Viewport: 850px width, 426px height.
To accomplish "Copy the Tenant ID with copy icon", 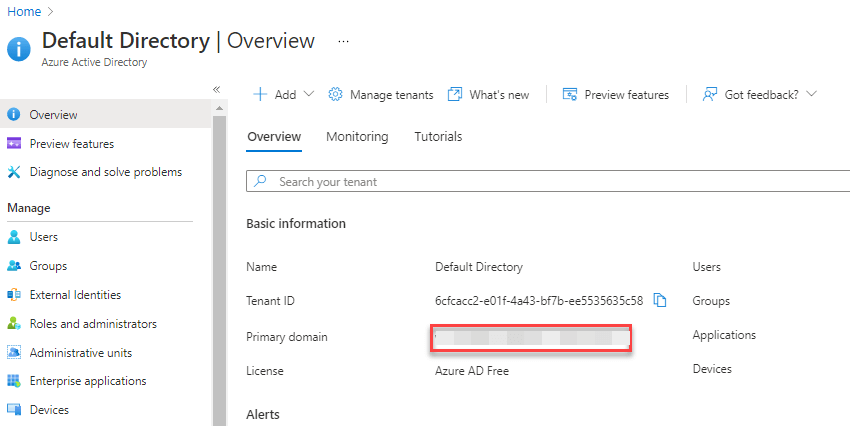I will coord(659,300).
